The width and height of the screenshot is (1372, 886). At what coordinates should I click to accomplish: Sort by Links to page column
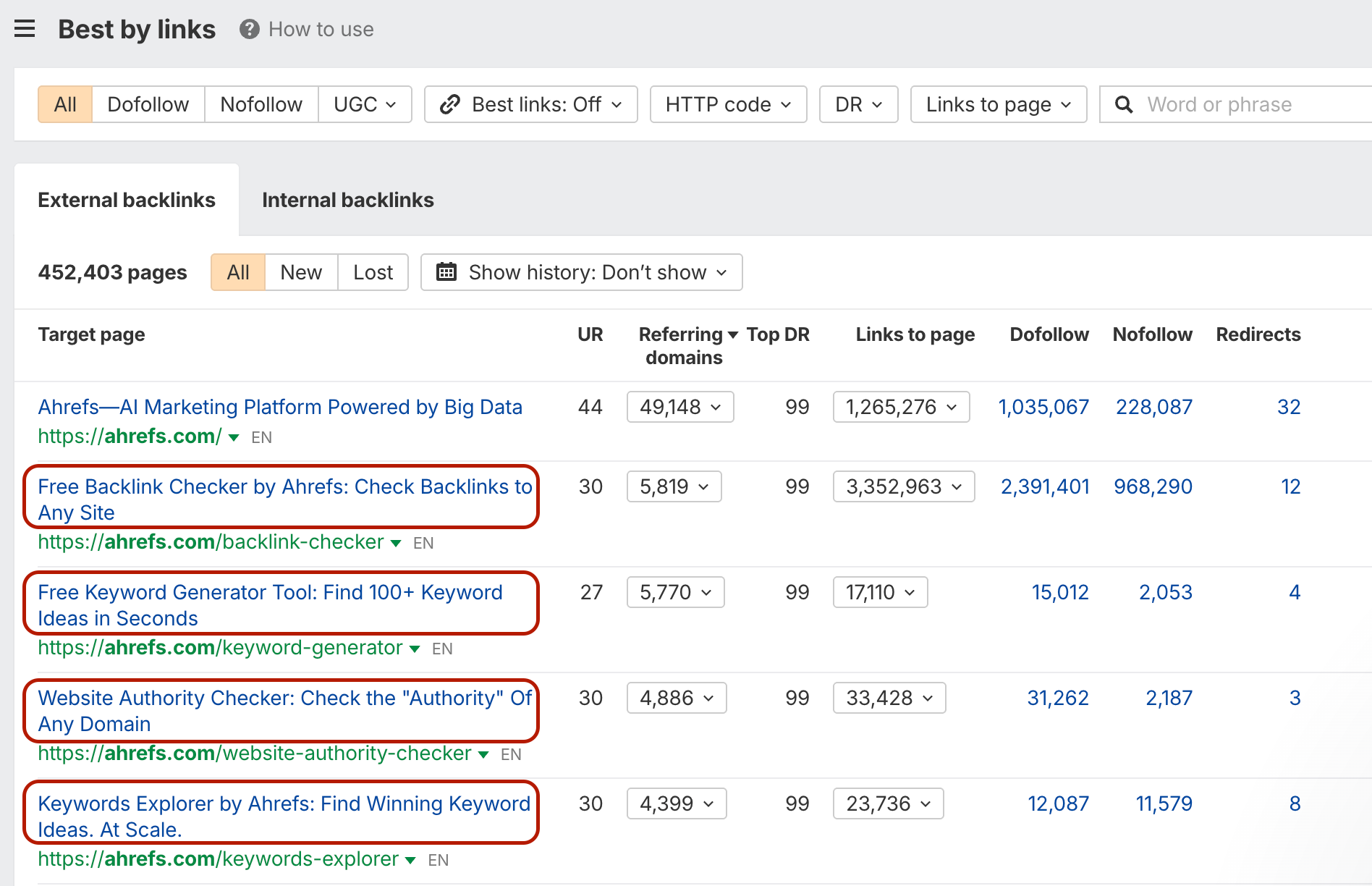(x=915, y=334)
